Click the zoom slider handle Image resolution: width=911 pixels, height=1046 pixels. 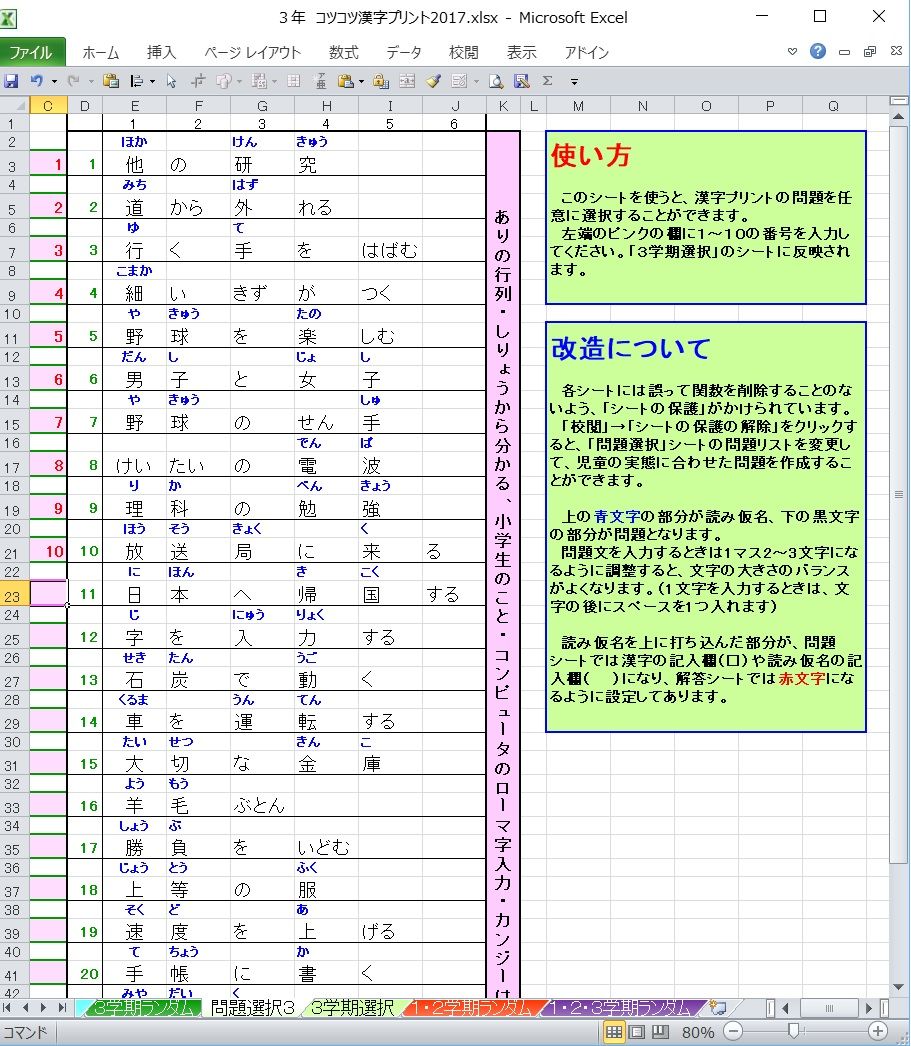794,1032
